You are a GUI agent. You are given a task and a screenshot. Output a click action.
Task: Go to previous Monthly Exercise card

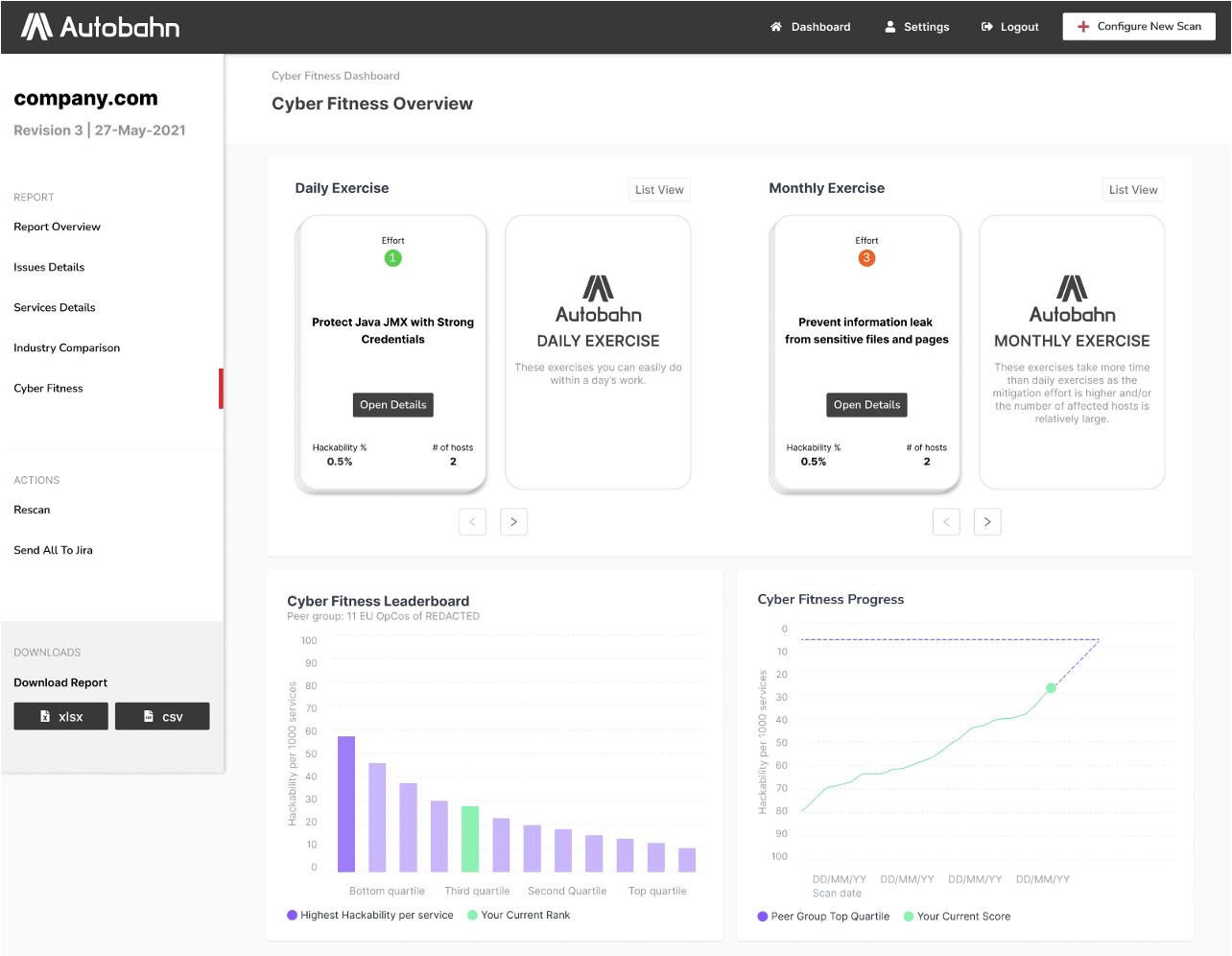coord(946,522)
